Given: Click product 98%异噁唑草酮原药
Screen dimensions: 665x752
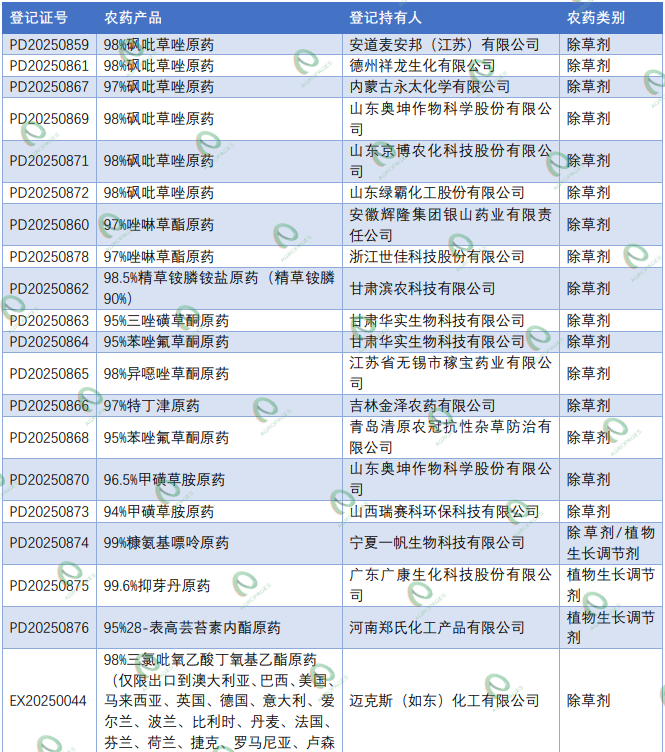Looking at the screenshot, I should [x=166, y=374].
